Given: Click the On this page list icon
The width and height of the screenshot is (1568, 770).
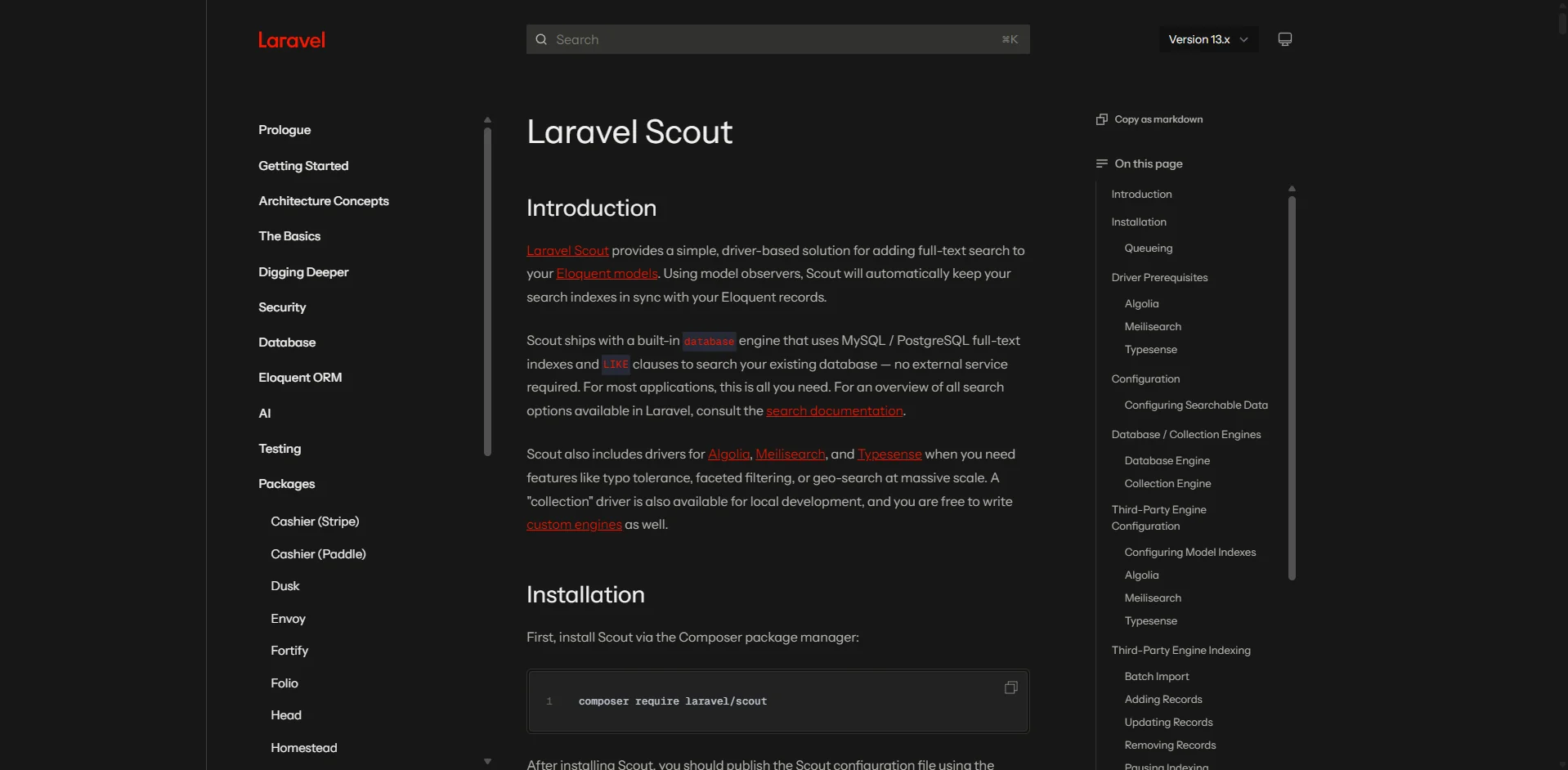Looking at the screenshot, I should (1101, 163).
